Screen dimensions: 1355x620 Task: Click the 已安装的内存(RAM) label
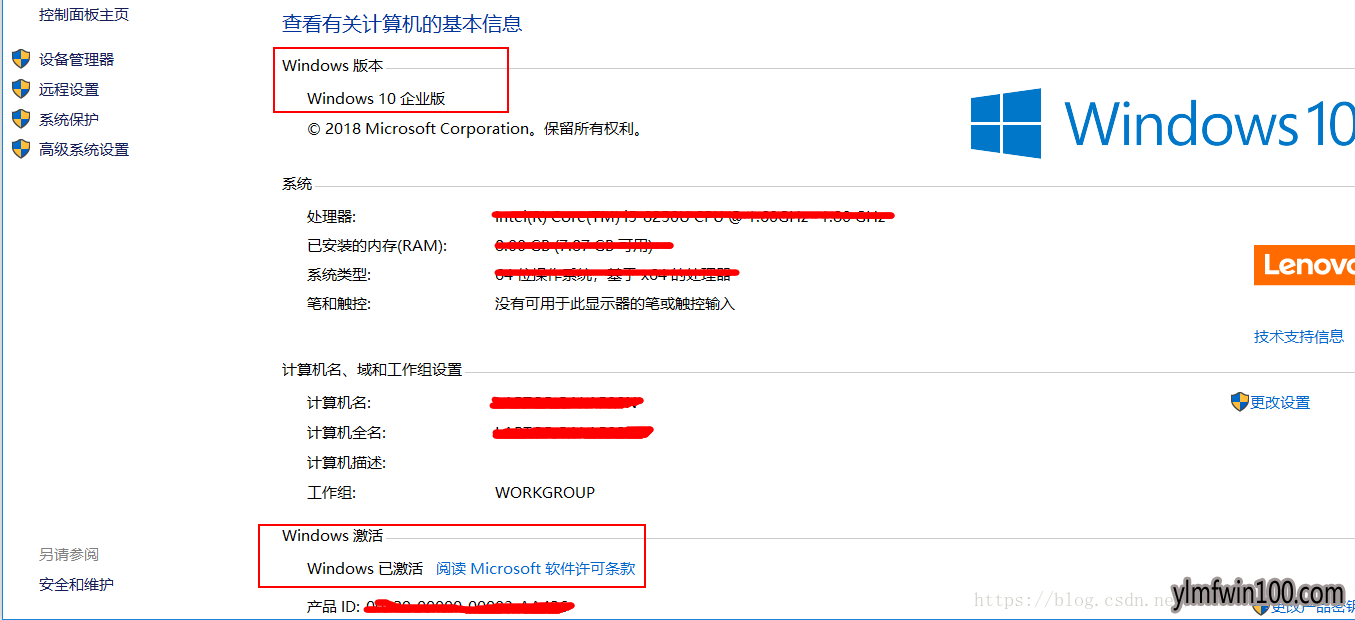pyautogui.click(x=377, y=245)
